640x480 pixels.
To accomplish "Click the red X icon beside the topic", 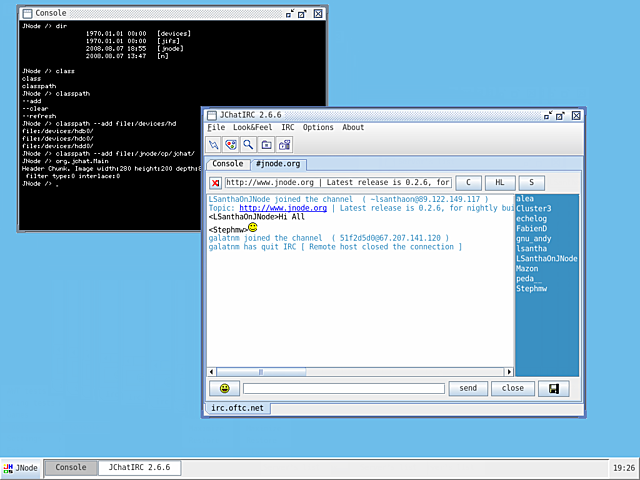I will [216, 183].
